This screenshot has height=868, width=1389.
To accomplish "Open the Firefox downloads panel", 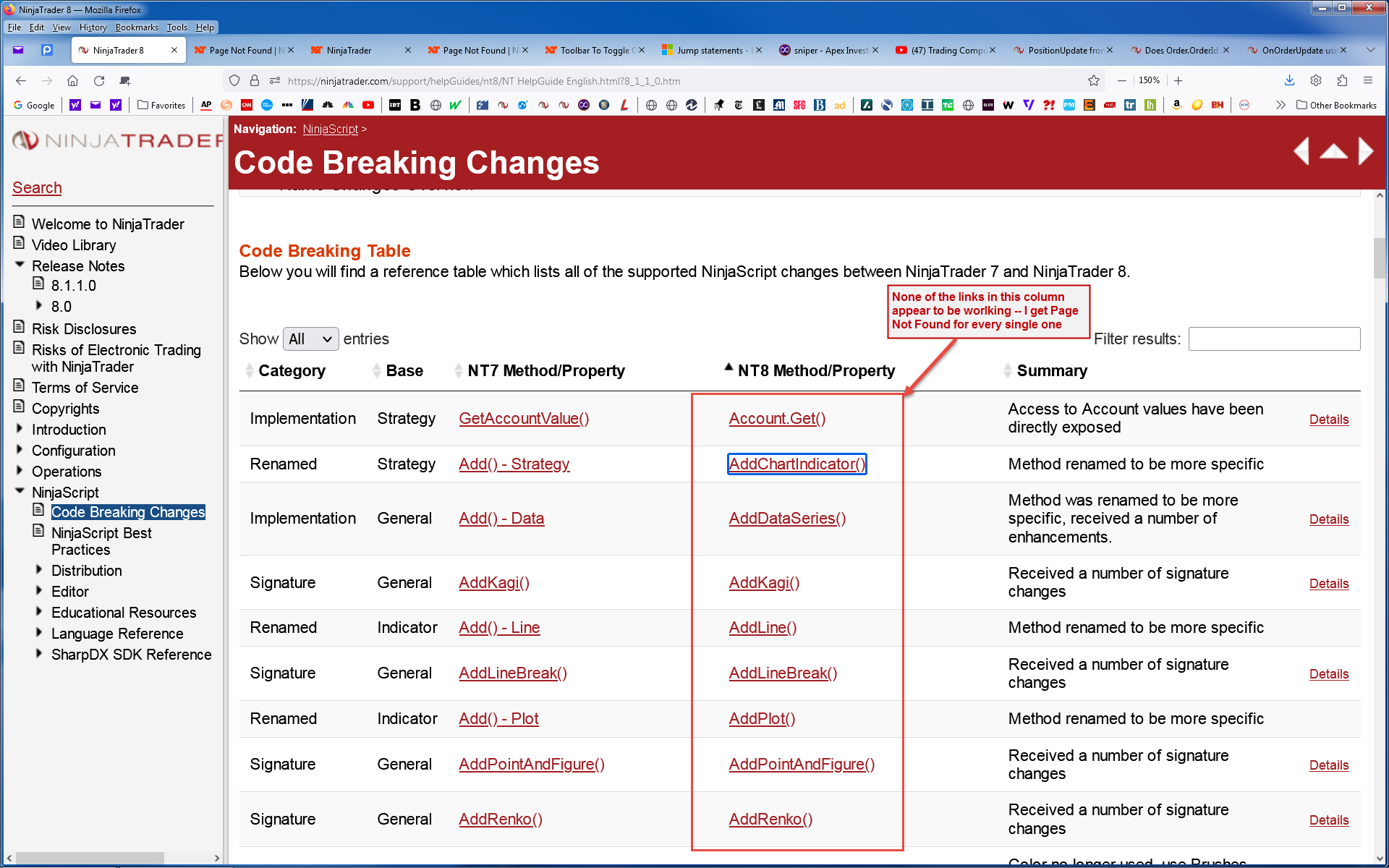I will (1289, 80).
